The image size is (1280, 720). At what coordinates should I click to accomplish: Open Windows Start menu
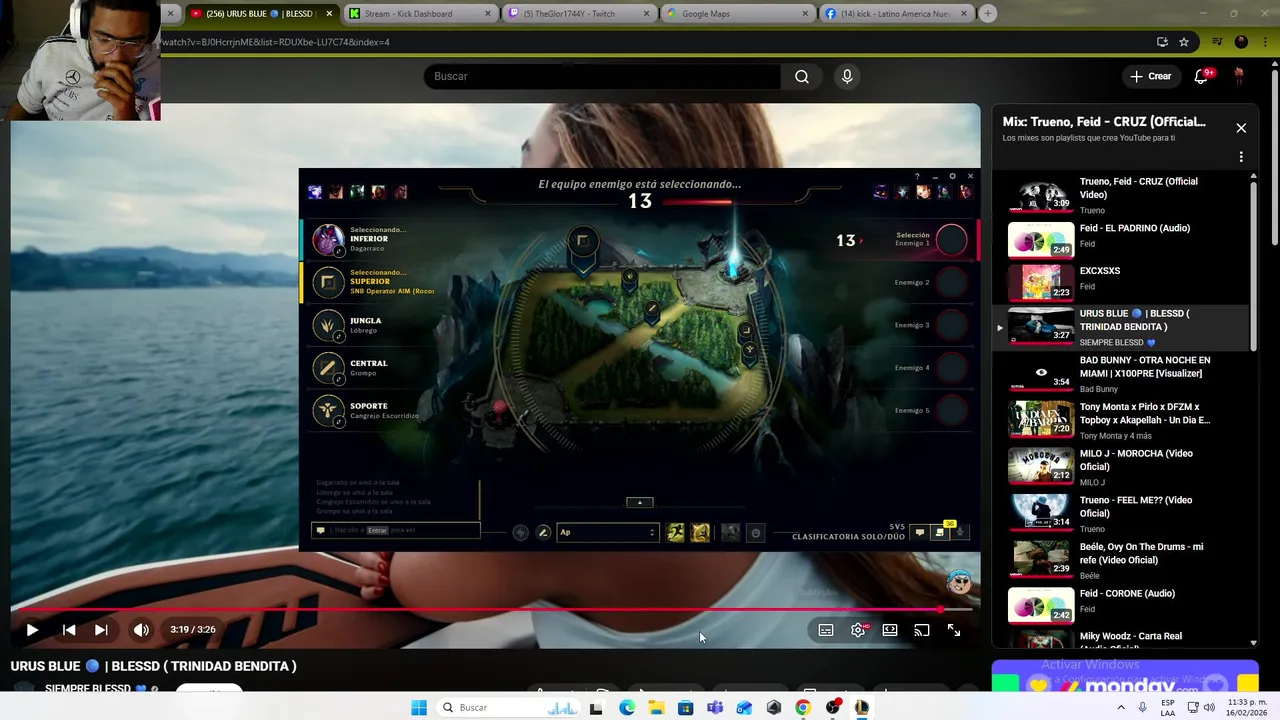tap(419, 708)
